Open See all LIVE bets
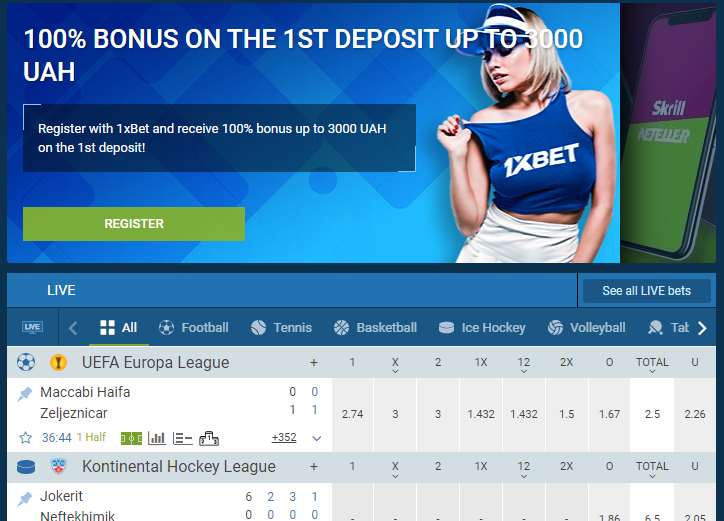The height and width of the screenshot is (521, 724). [646, 291]
